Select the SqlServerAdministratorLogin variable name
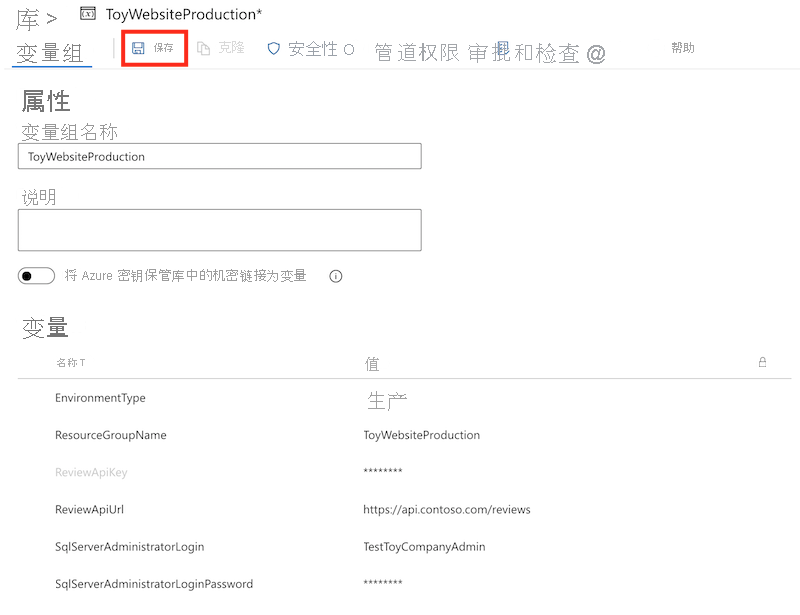The height and width of the screenshot is (615, 800). (x=130, y=547)
